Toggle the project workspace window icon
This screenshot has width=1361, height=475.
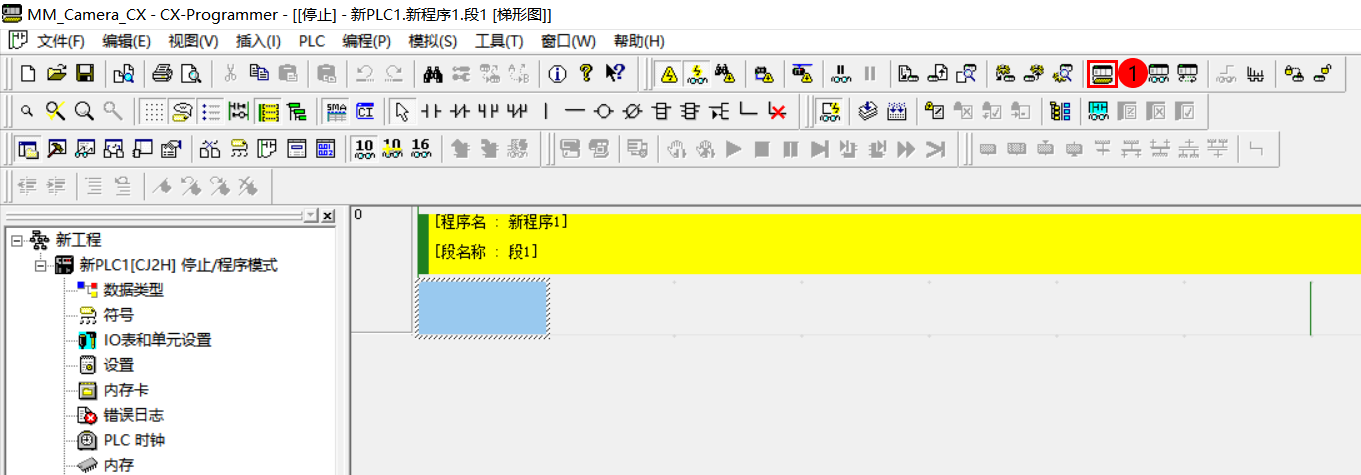28,148
